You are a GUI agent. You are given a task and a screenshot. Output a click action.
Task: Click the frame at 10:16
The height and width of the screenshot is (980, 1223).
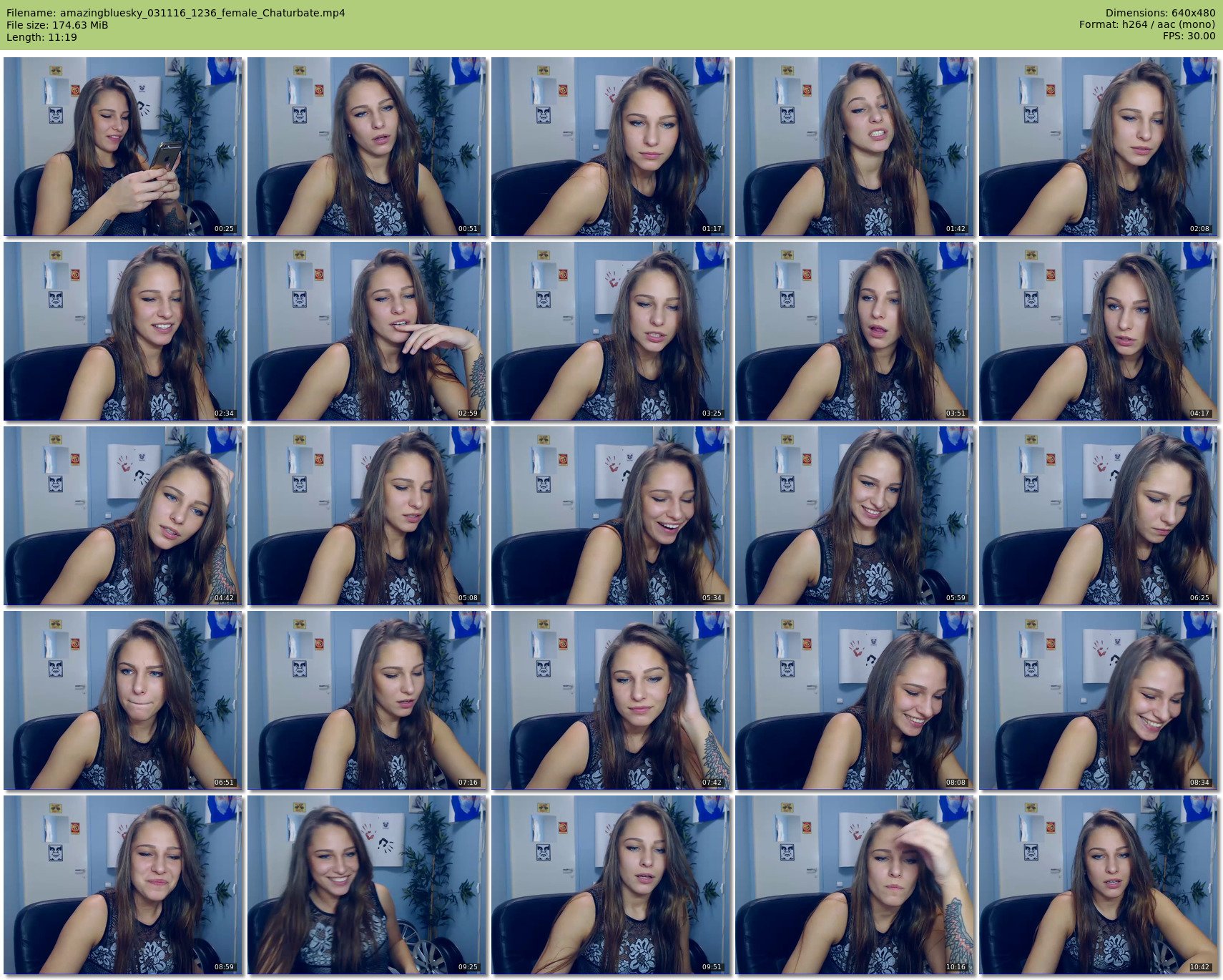point(855,885)
